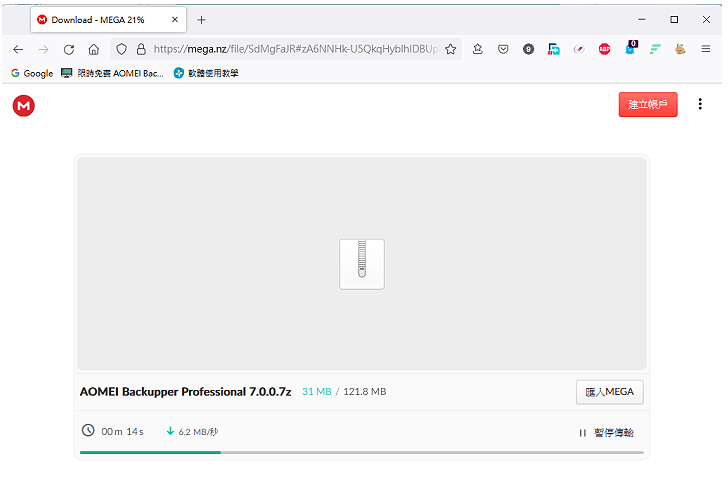Viewport: 728px width, 485px height.
Task: Open the Firefox hamburger menu
Action: click(706, 49)
